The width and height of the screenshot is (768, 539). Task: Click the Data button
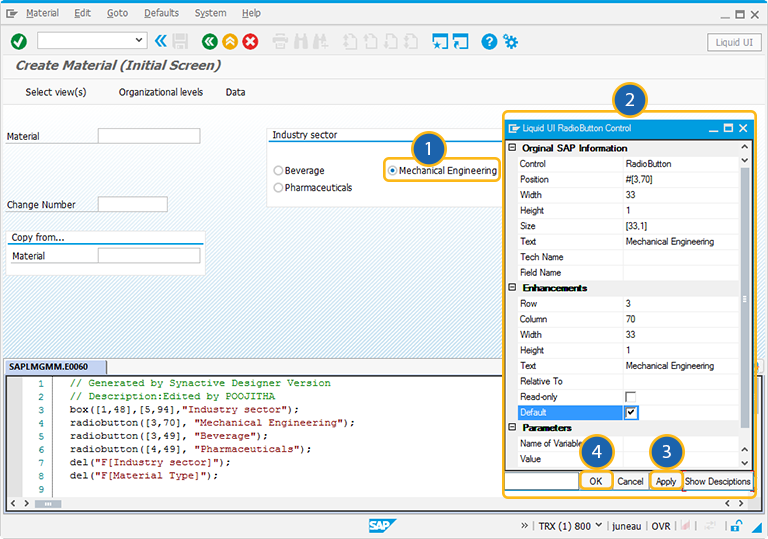point(235,92)
